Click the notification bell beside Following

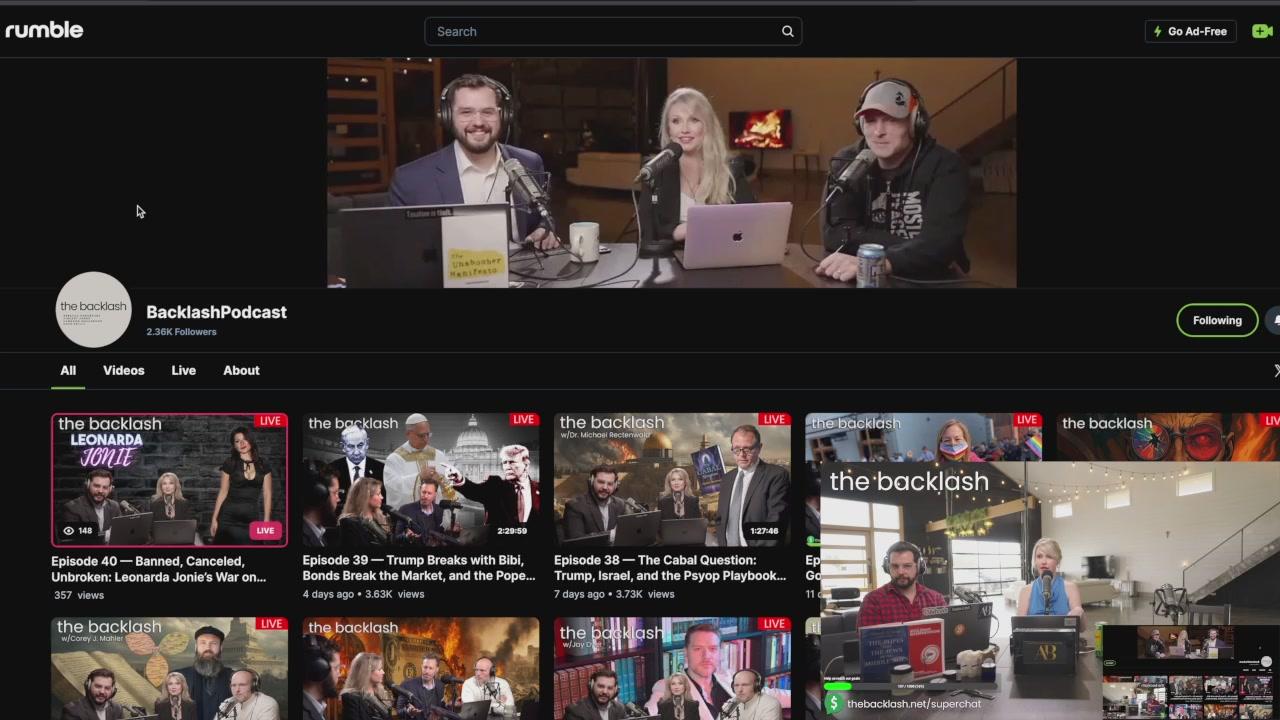(1274, 320)
